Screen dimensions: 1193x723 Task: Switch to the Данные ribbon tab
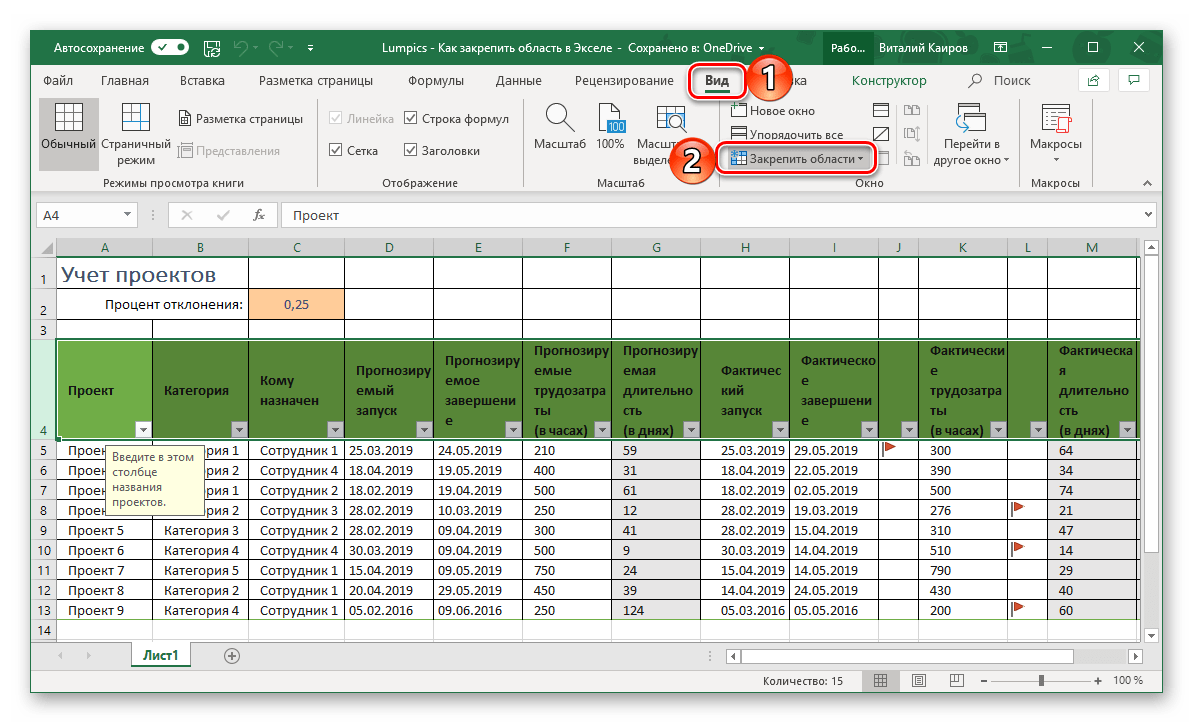click(x=518, y=81)
